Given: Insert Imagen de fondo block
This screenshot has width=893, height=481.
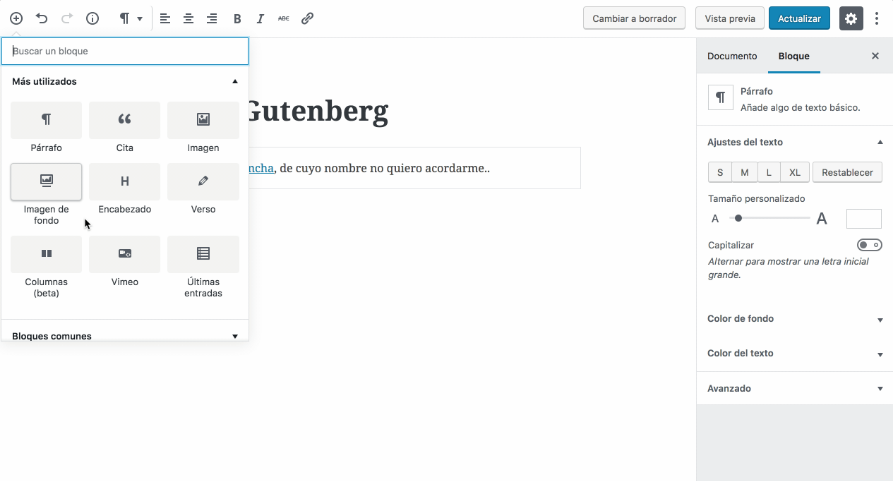Looking at the screenshot, I should click(x=46, y=195).
